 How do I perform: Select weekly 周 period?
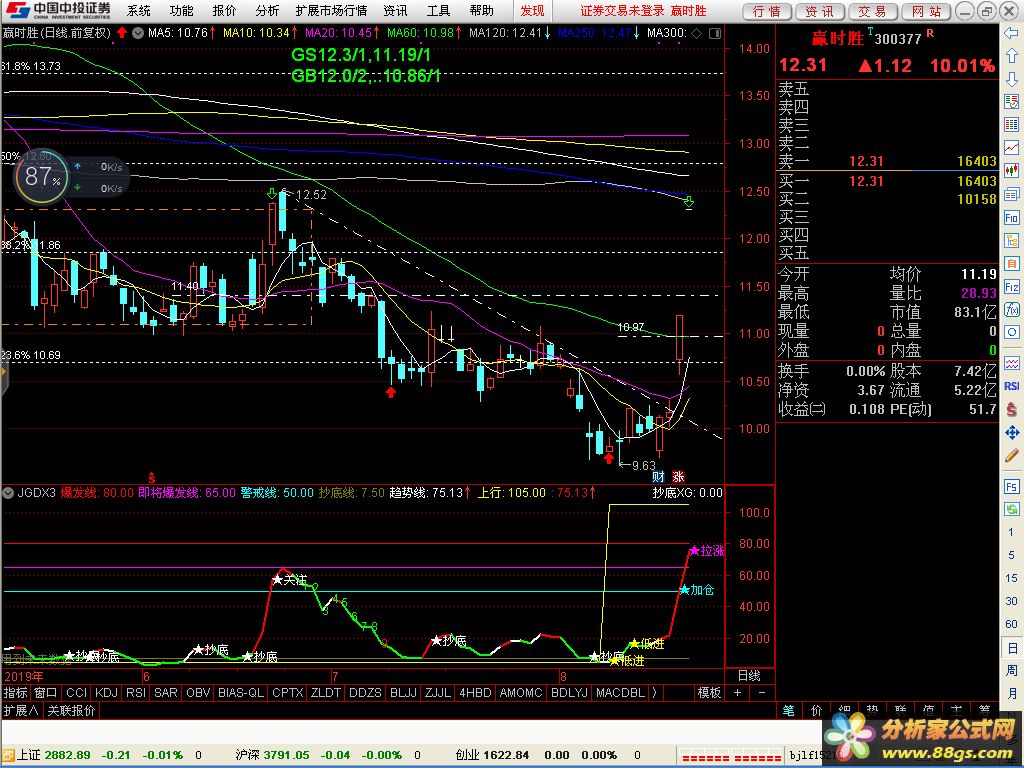point(1011,671)
